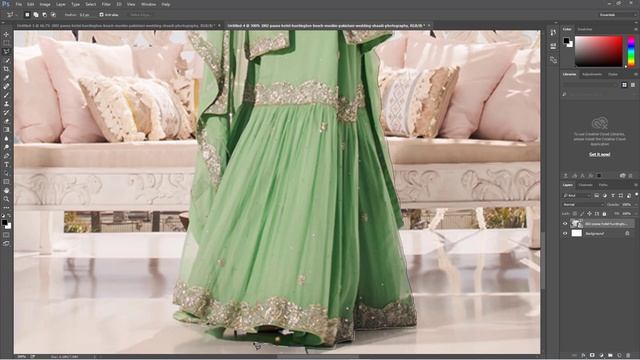Image resolution: width=640 pixels, height=360 pixels.
Task: Switch to first Untitled document tab
Action: [x=116, y=26]
